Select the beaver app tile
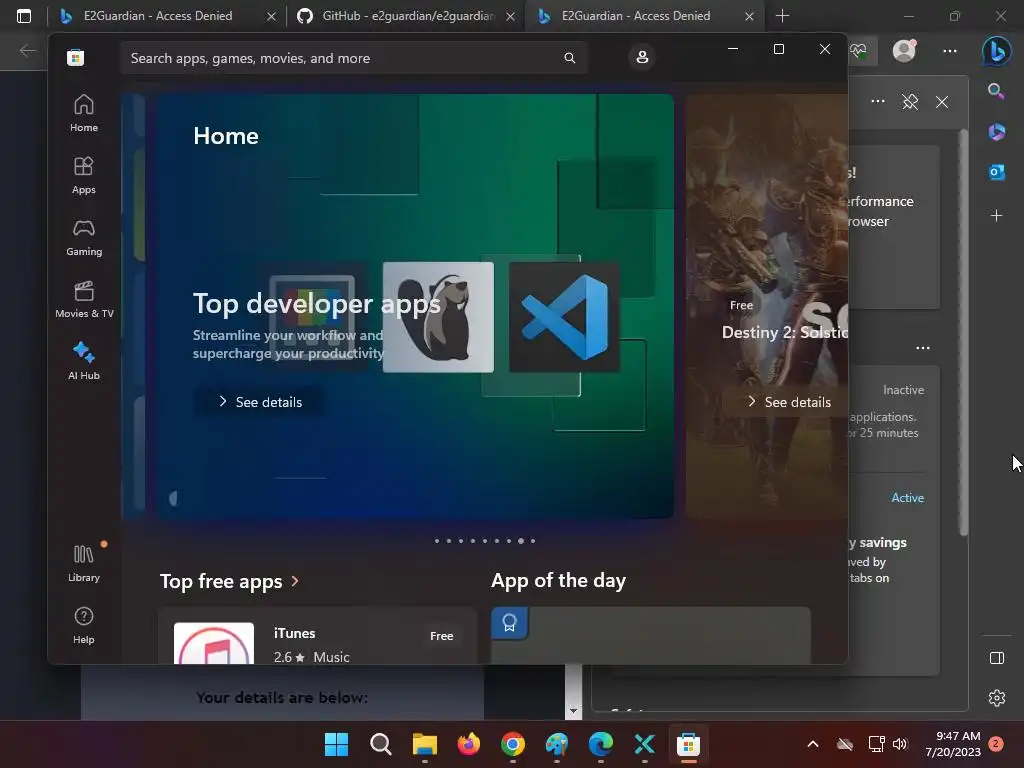Image resolution: width=1024 pixels, height=768 pixels. click(438, 317)
